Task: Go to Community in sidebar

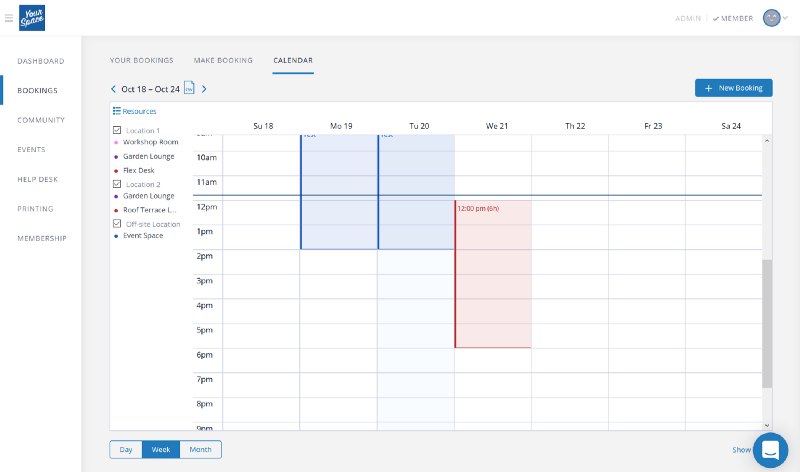Action: (x=41, y=120)
